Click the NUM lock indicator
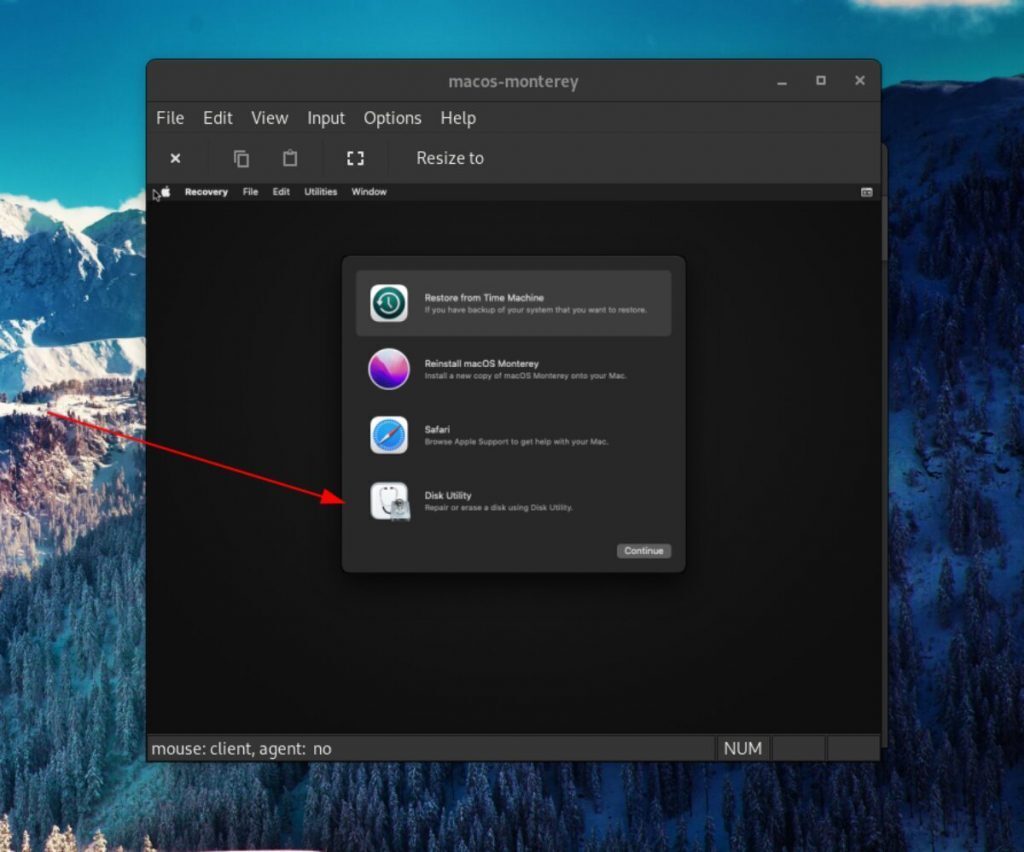 [743, 748]
